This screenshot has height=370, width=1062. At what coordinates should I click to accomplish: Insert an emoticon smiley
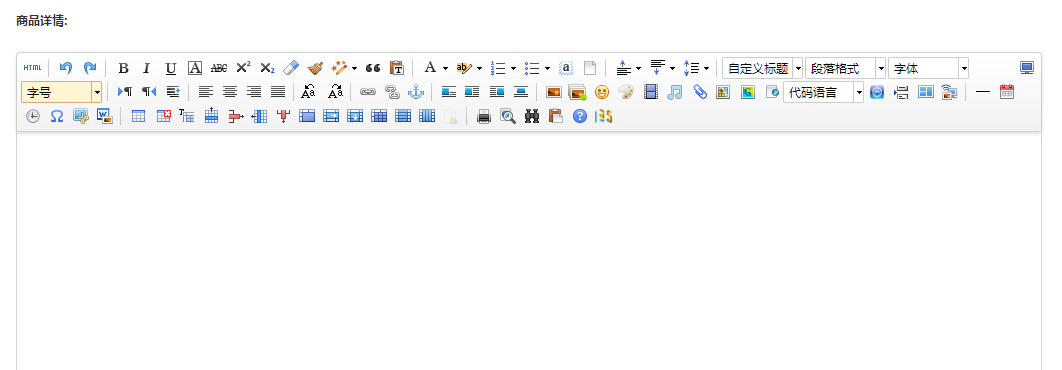pyautogui.click(x=602, y=92)
